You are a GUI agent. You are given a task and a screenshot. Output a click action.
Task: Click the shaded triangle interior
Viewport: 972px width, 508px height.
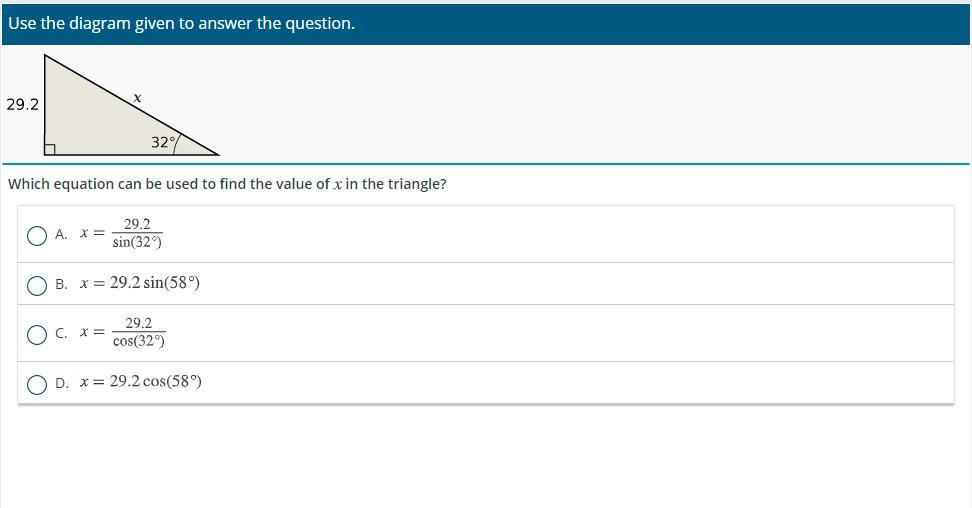tap(90, 120)
